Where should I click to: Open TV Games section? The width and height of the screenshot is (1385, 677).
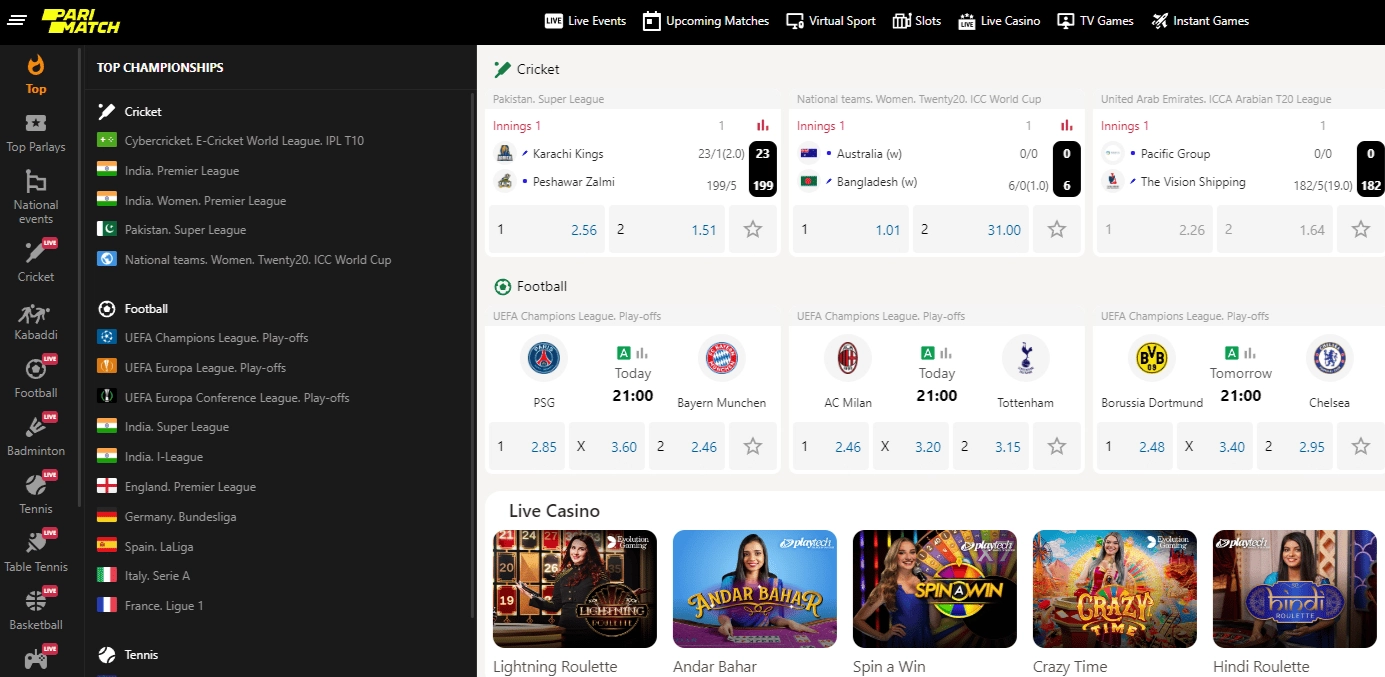(1096, 21)
